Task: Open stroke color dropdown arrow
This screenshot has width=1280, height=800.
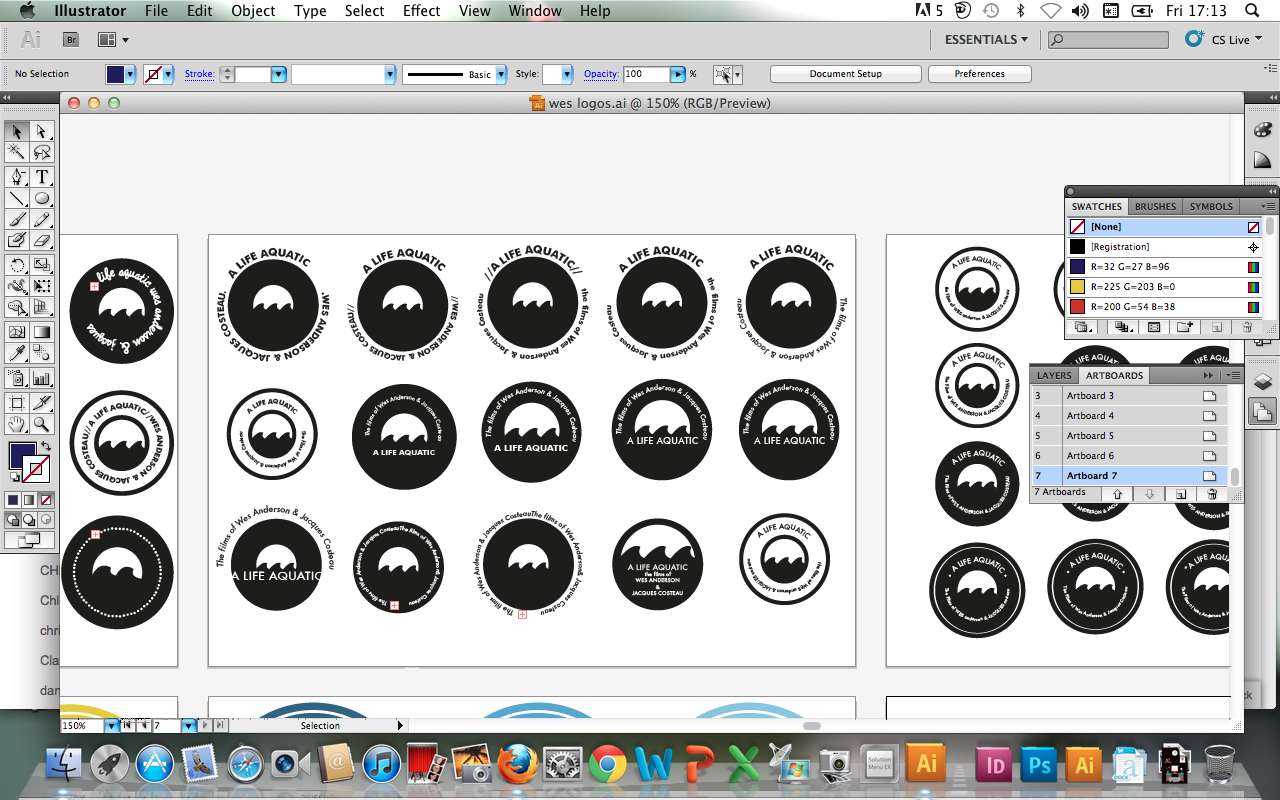Action: [169, 74]
